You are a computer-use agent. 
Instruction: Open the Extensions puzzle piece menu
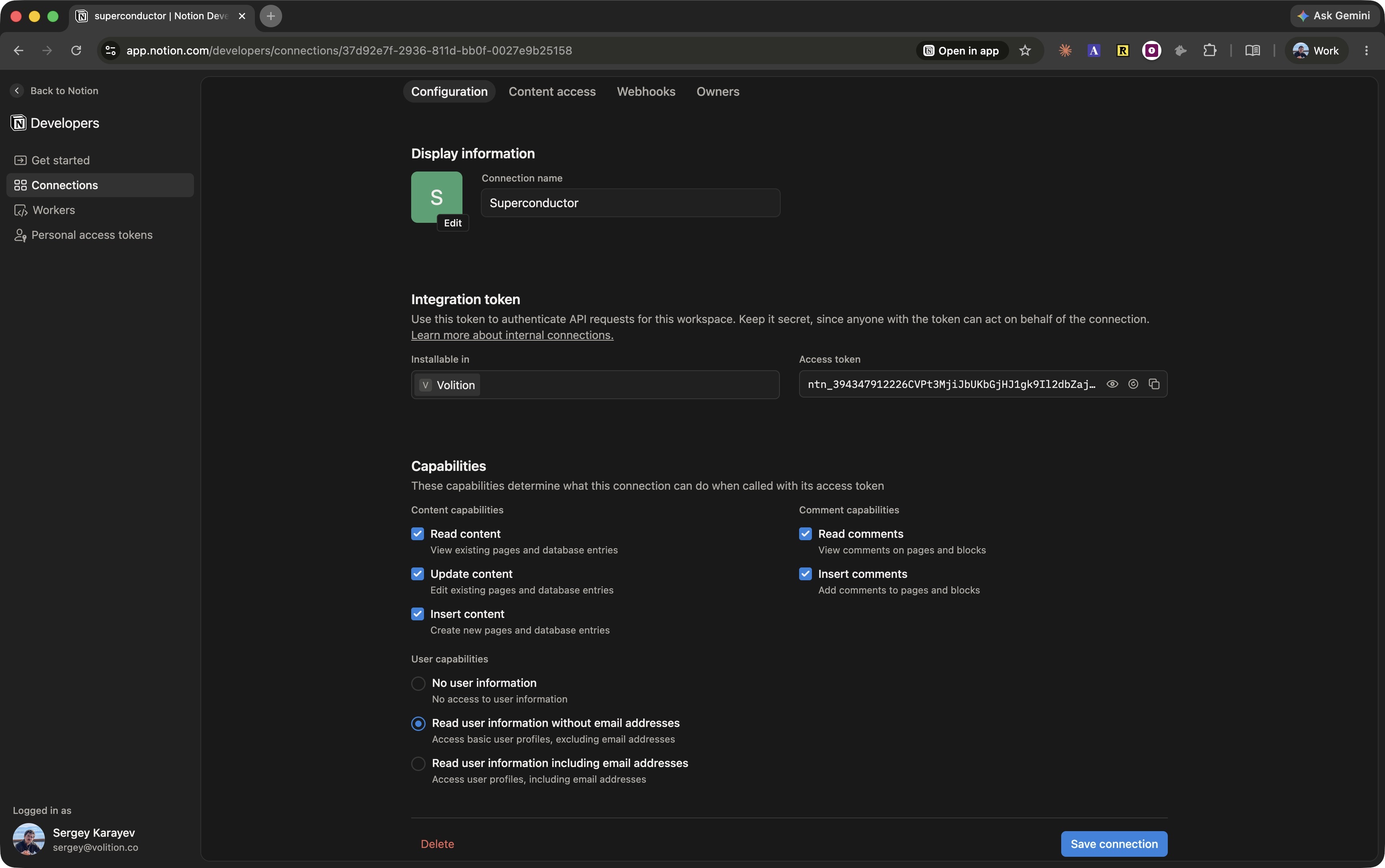point(1209,50)
